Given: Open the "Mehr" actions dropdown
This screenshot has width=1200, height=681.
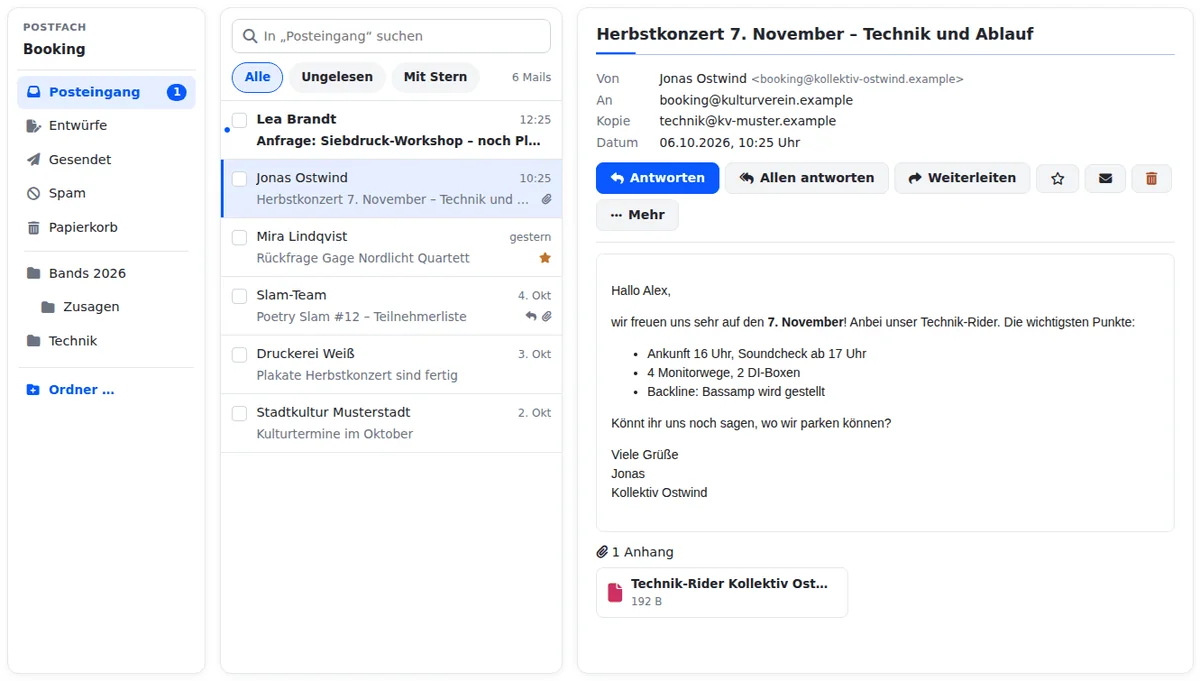Looking at the screenshot, I should 637,215.
